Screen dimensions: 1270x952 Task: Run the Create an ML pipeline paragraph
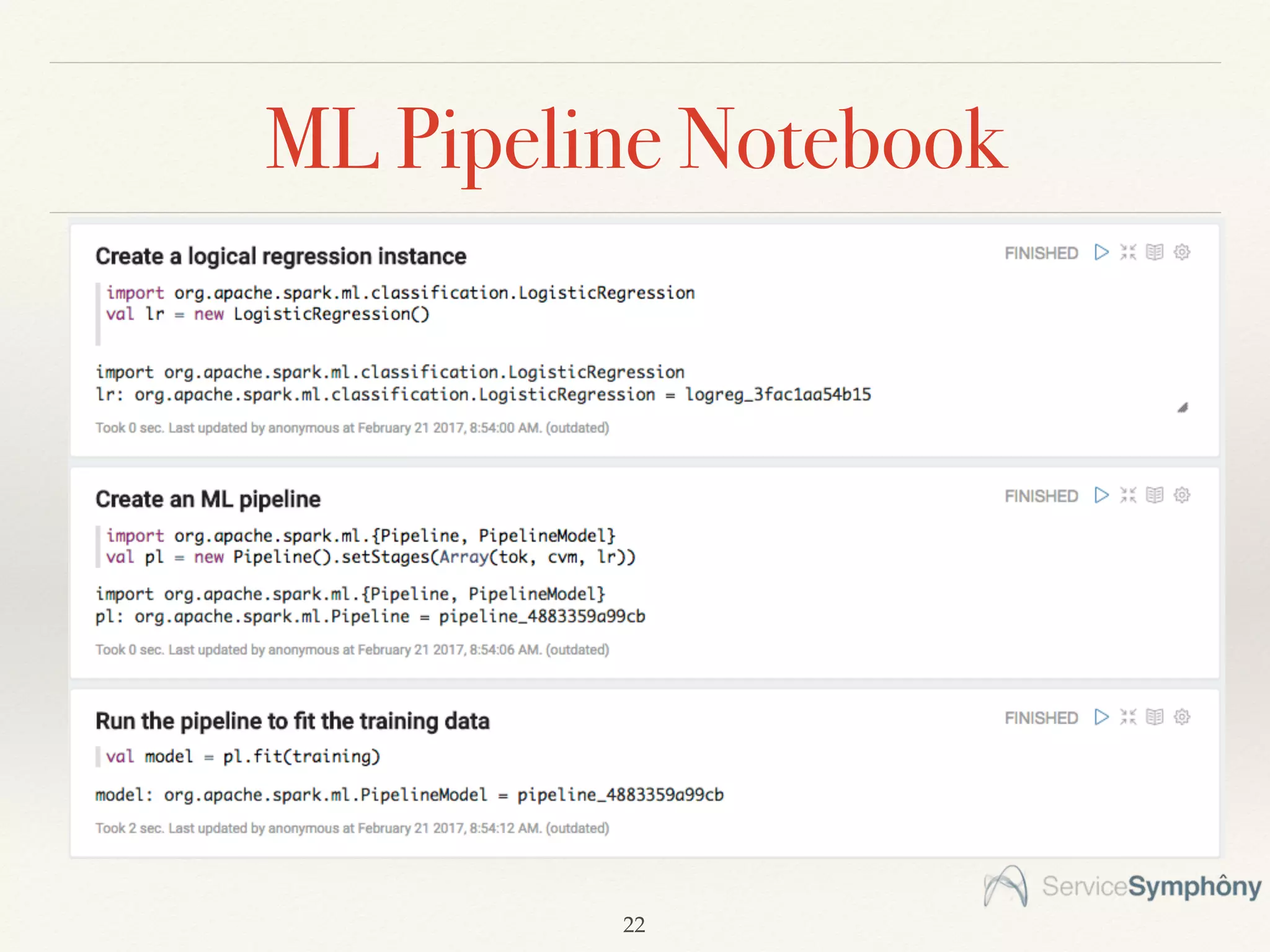coord(1101,495)
